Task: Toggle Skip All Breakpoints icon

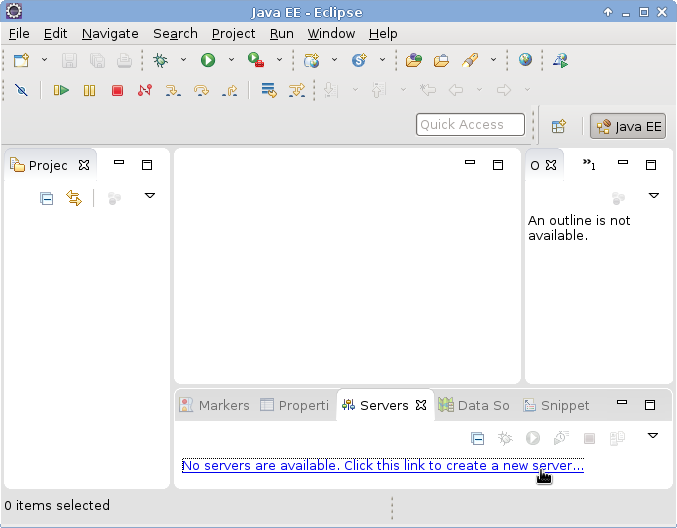Action: (21, 90)
